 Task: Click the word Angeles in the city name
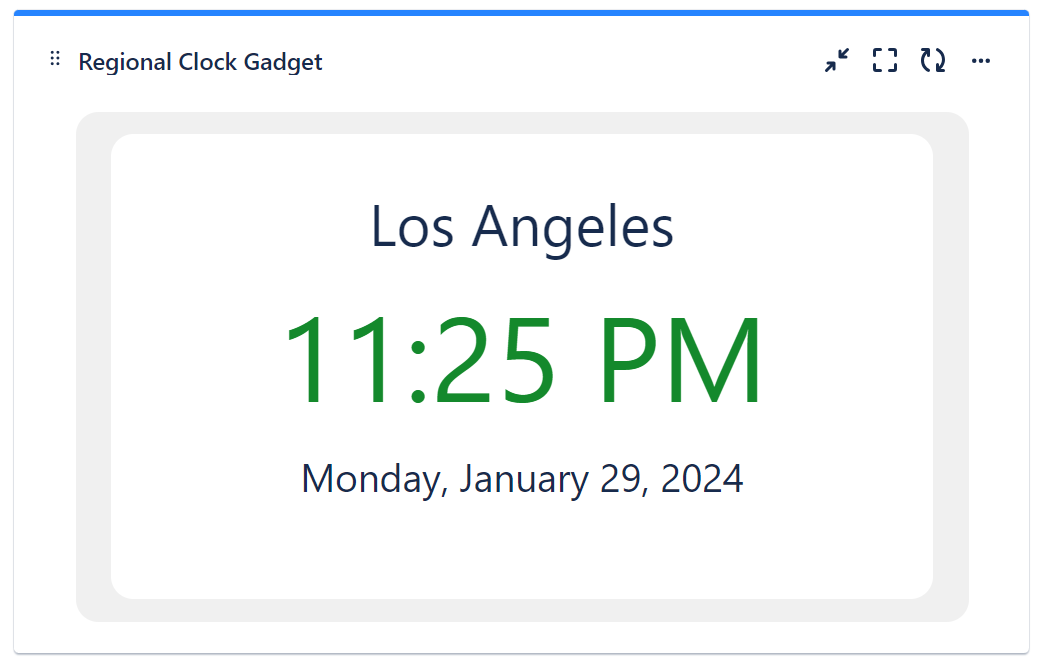point(573,228)
